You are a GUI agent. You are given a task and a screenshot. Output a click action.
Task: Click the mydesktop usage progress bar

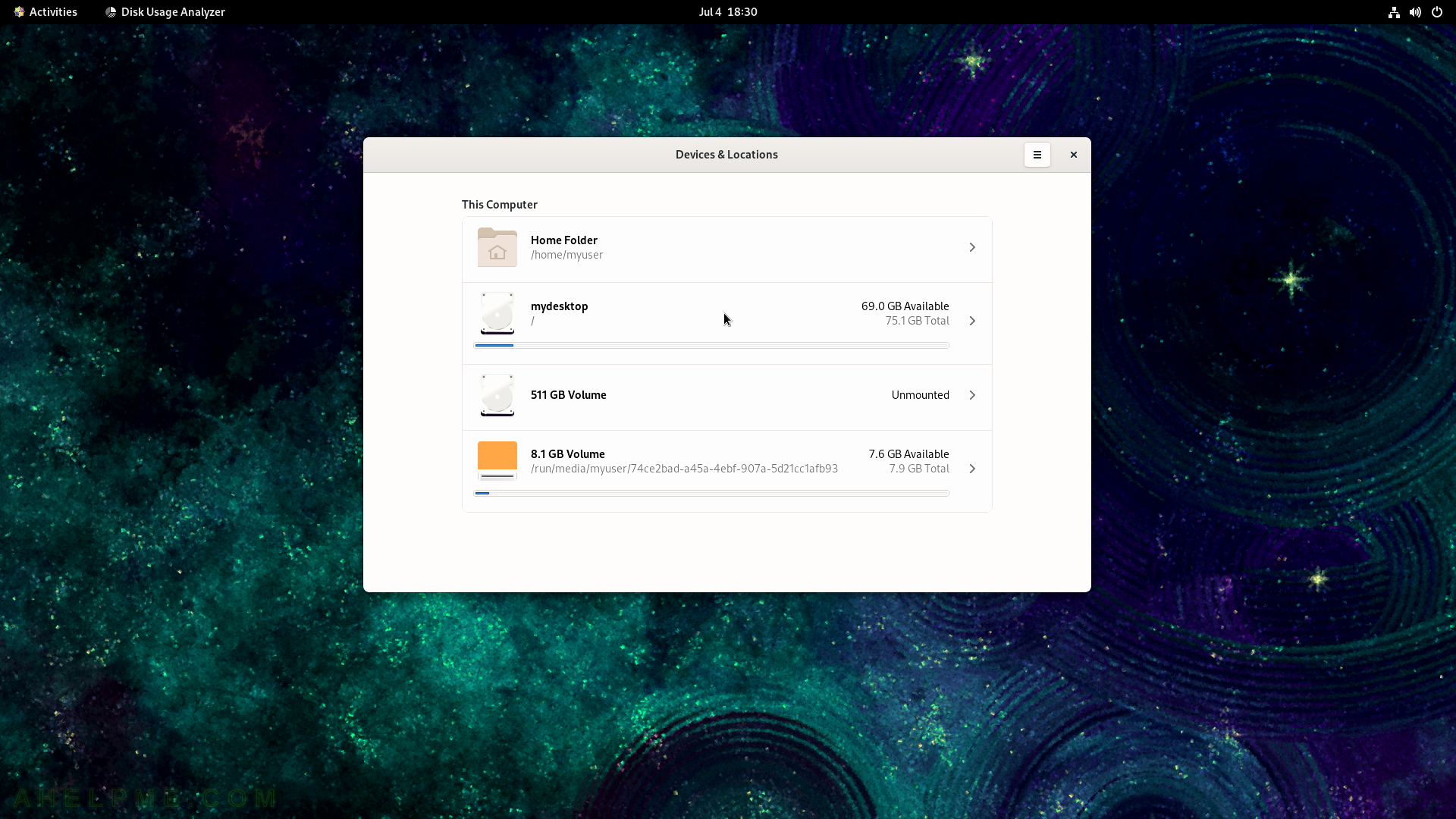(711, 346)
